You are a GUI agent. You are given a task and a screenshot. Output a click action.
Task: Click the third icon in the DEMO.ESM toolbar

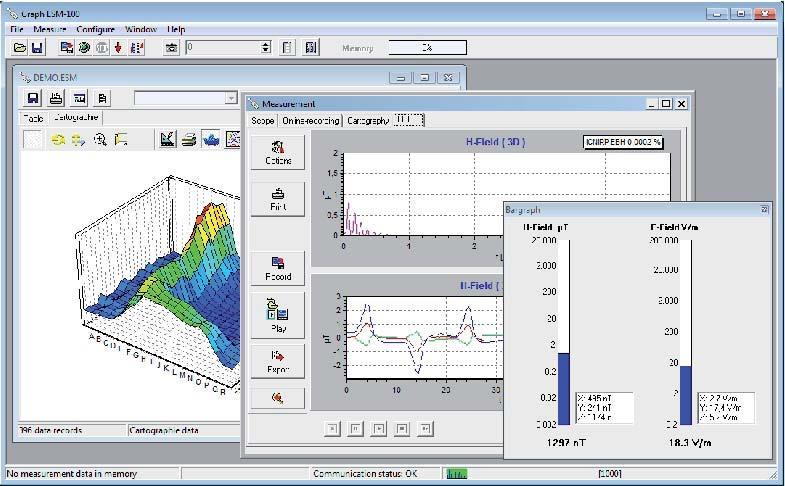pos(79,98)
